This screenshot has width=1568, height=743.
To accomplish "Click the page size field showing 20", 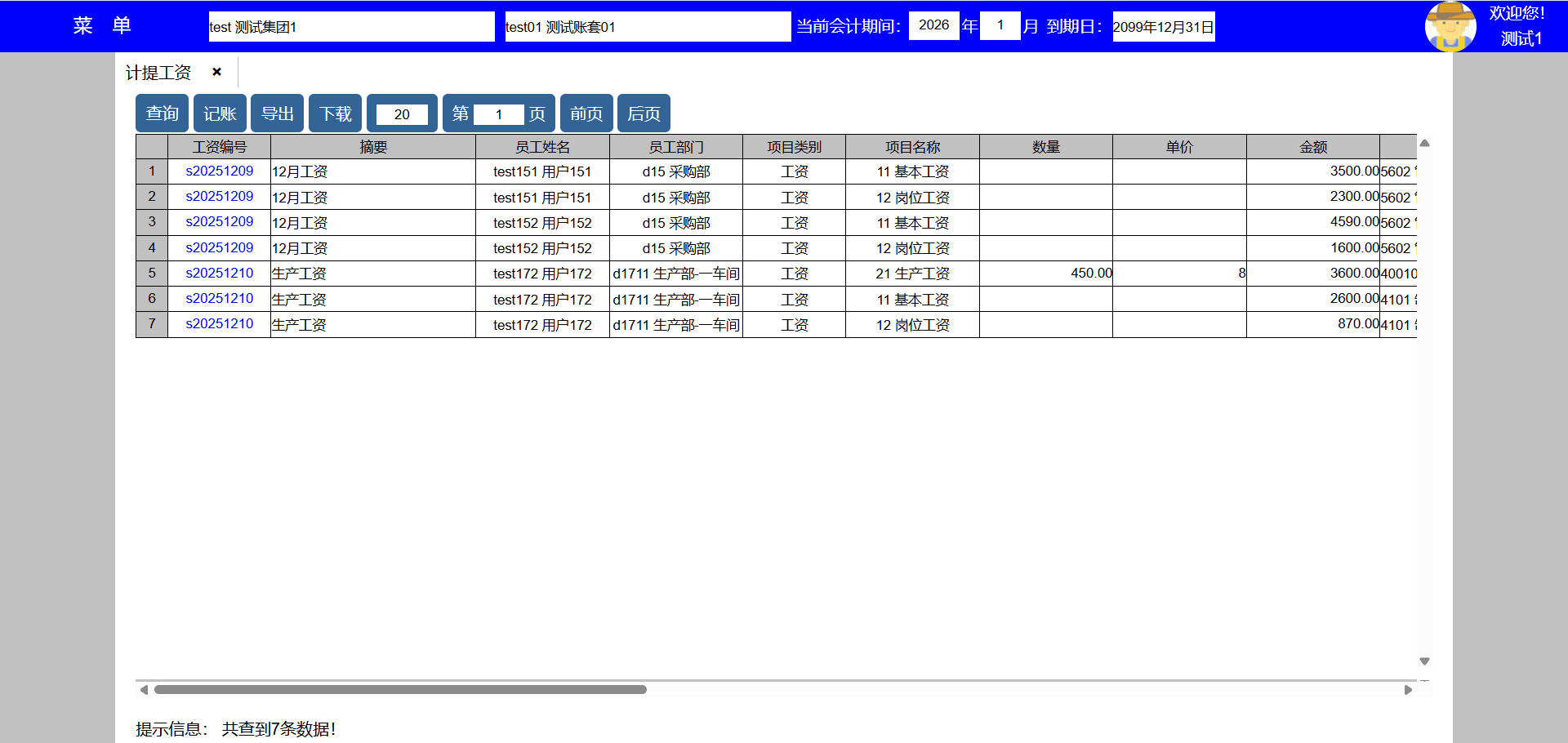I will click(402, 114).
